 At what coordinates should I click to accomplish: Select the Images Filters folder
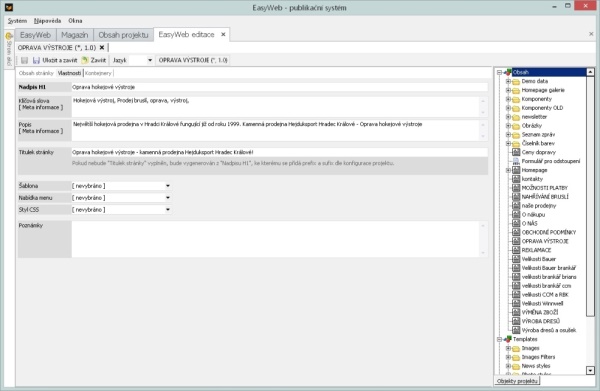click(x=538, y=357)
